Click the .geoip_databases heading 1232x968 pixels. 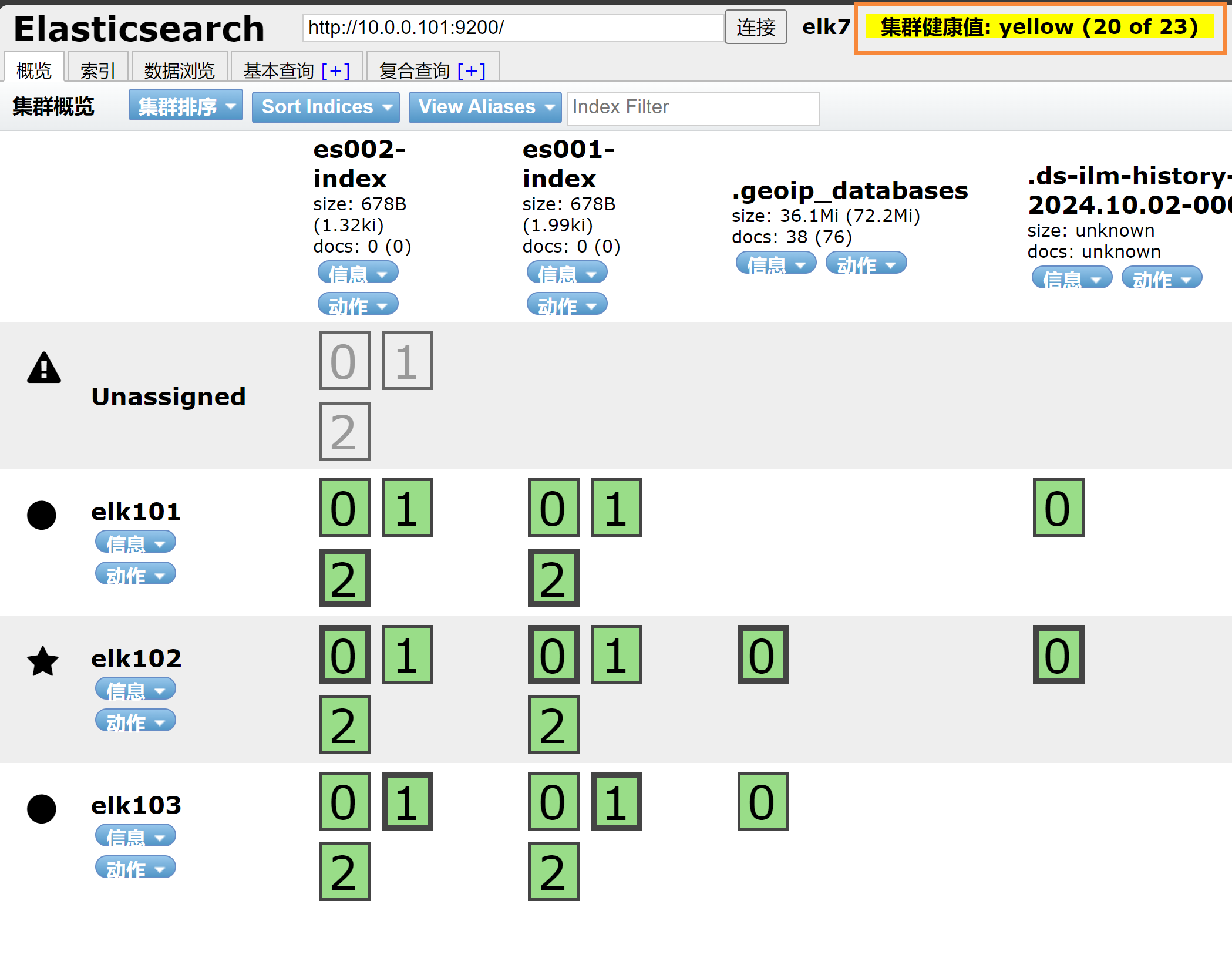tap(850, 190)
